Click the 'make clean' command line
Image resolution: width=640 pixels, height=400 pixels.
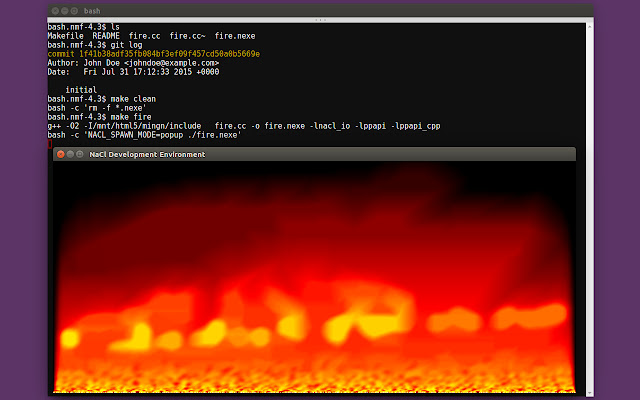click(102, 99)
